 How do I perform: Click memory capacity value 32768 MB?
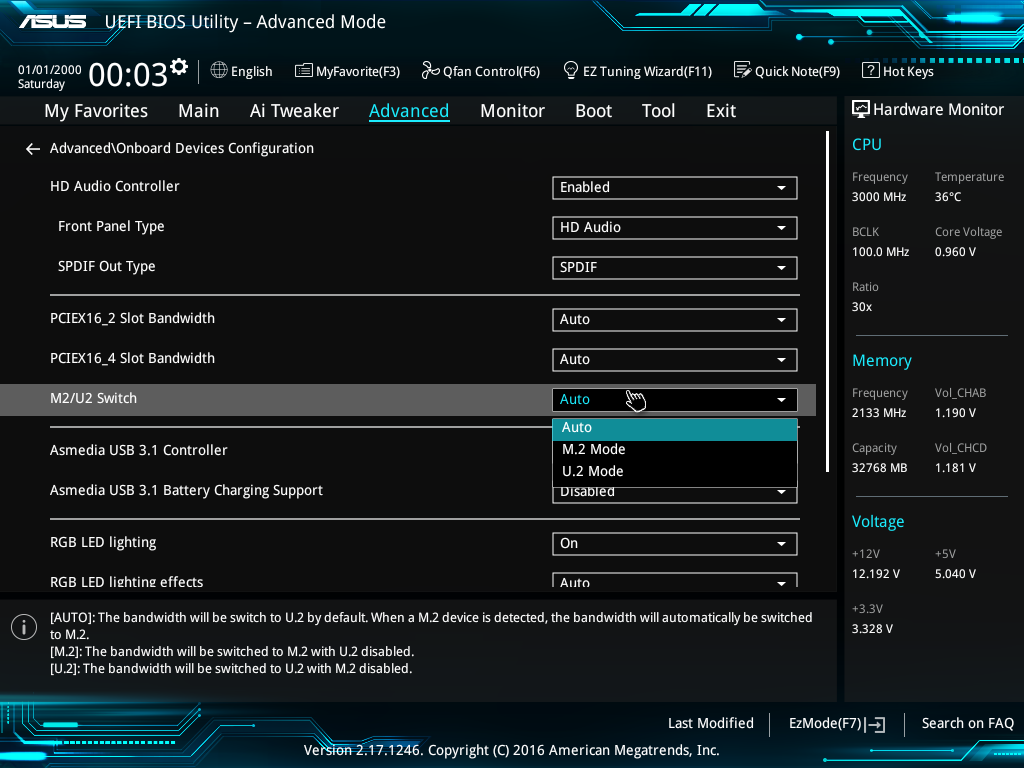point(880,468)
